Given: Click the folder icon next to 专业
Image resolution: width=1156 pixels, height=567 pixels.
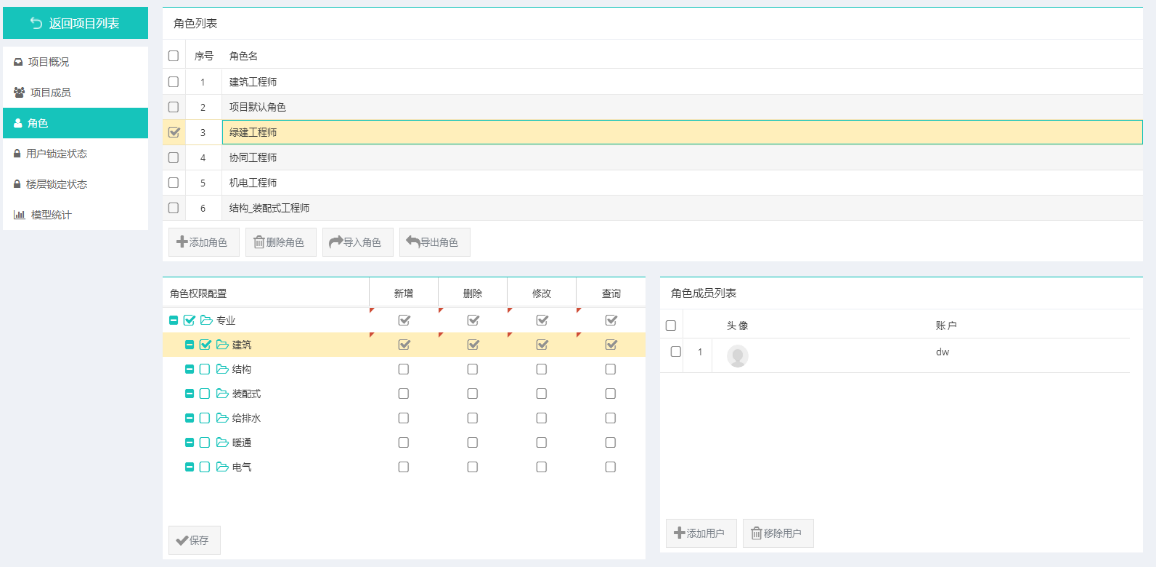Looking at the screenshot, I should pyautogui.click(x=206, y=321).
